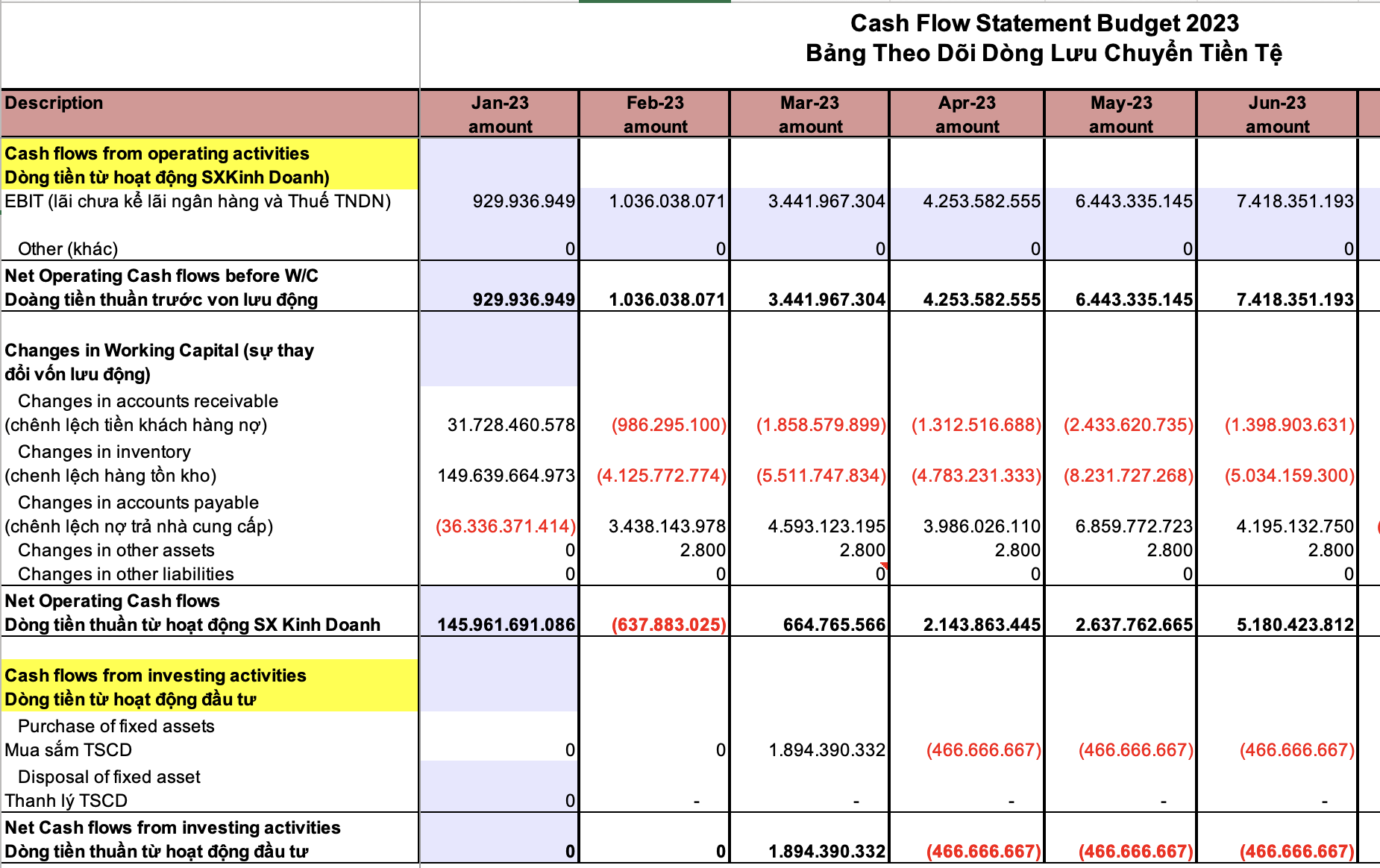The image size is (1380, 868).
Task: Select receivable value (2.433.620.735)
Action: (1129, 425)
